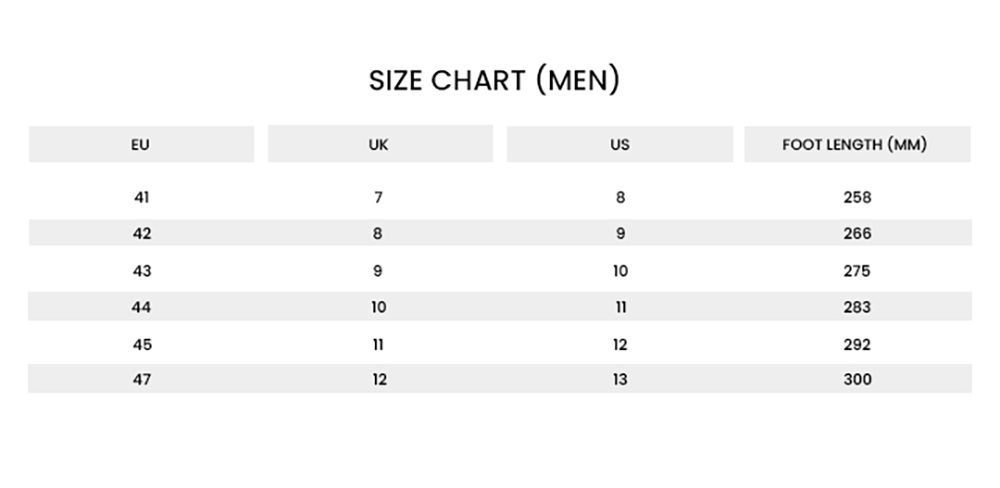Click US size 10 cell
The width and height of the screenshot is (1000, 488).
point(620,271)
